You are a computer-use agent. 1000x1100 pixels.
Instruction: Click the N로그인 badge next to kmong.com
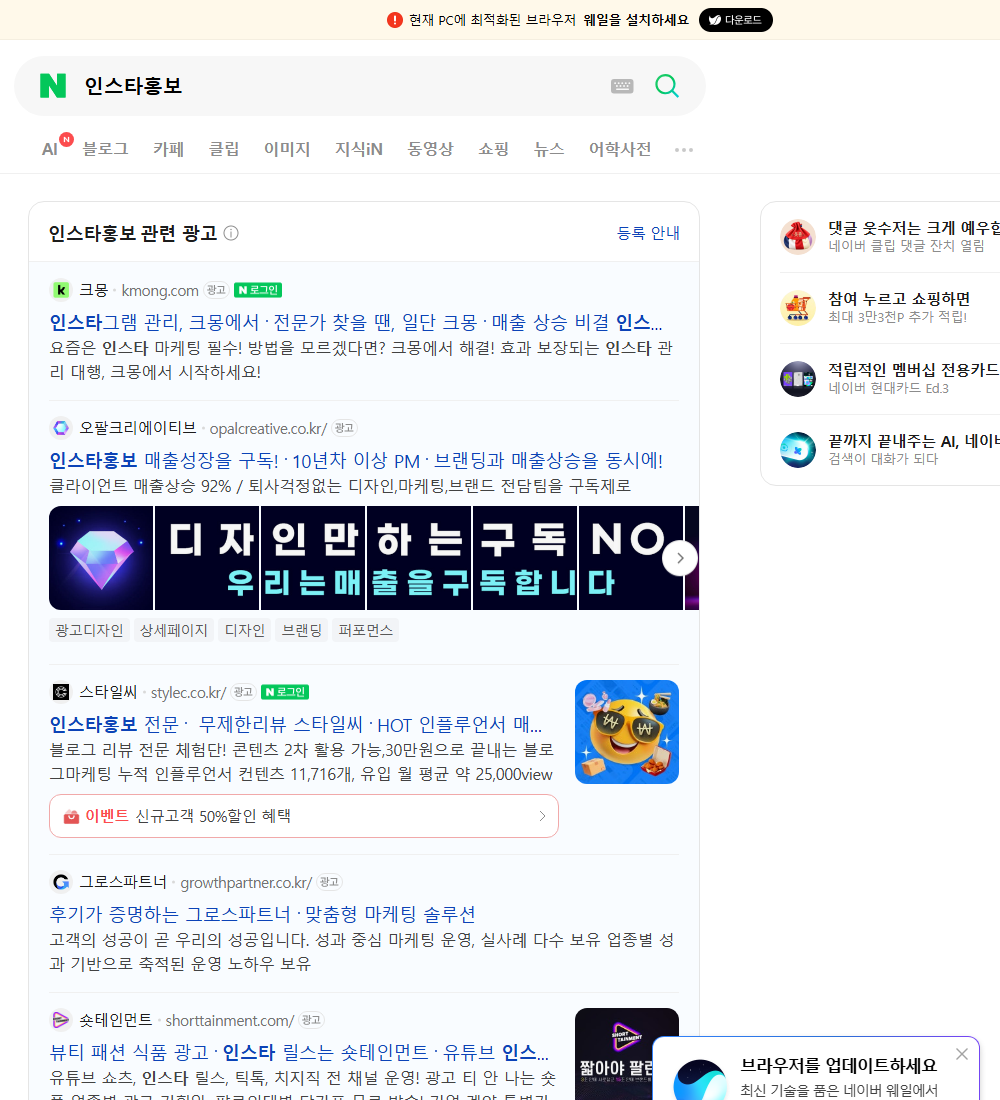[x=258, y=290]
